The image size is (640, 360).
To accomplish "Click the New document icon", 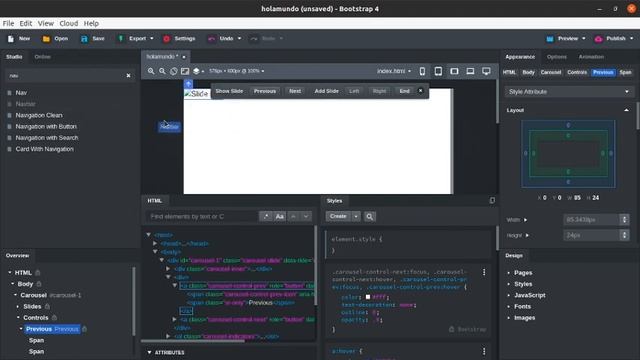I will click(x=11, y=39).
